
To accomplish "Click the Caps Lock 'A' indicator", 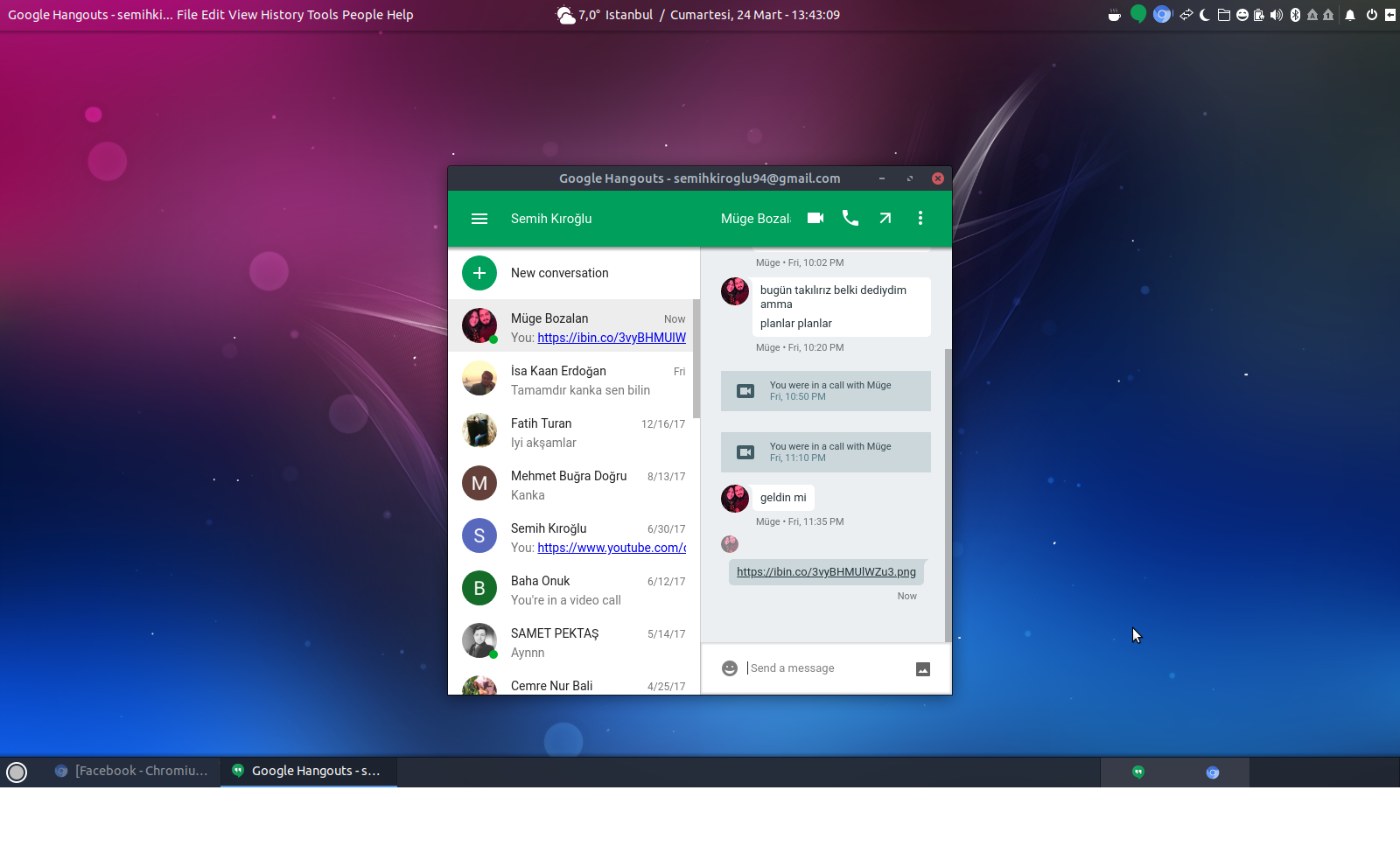I will (1312, 15).
